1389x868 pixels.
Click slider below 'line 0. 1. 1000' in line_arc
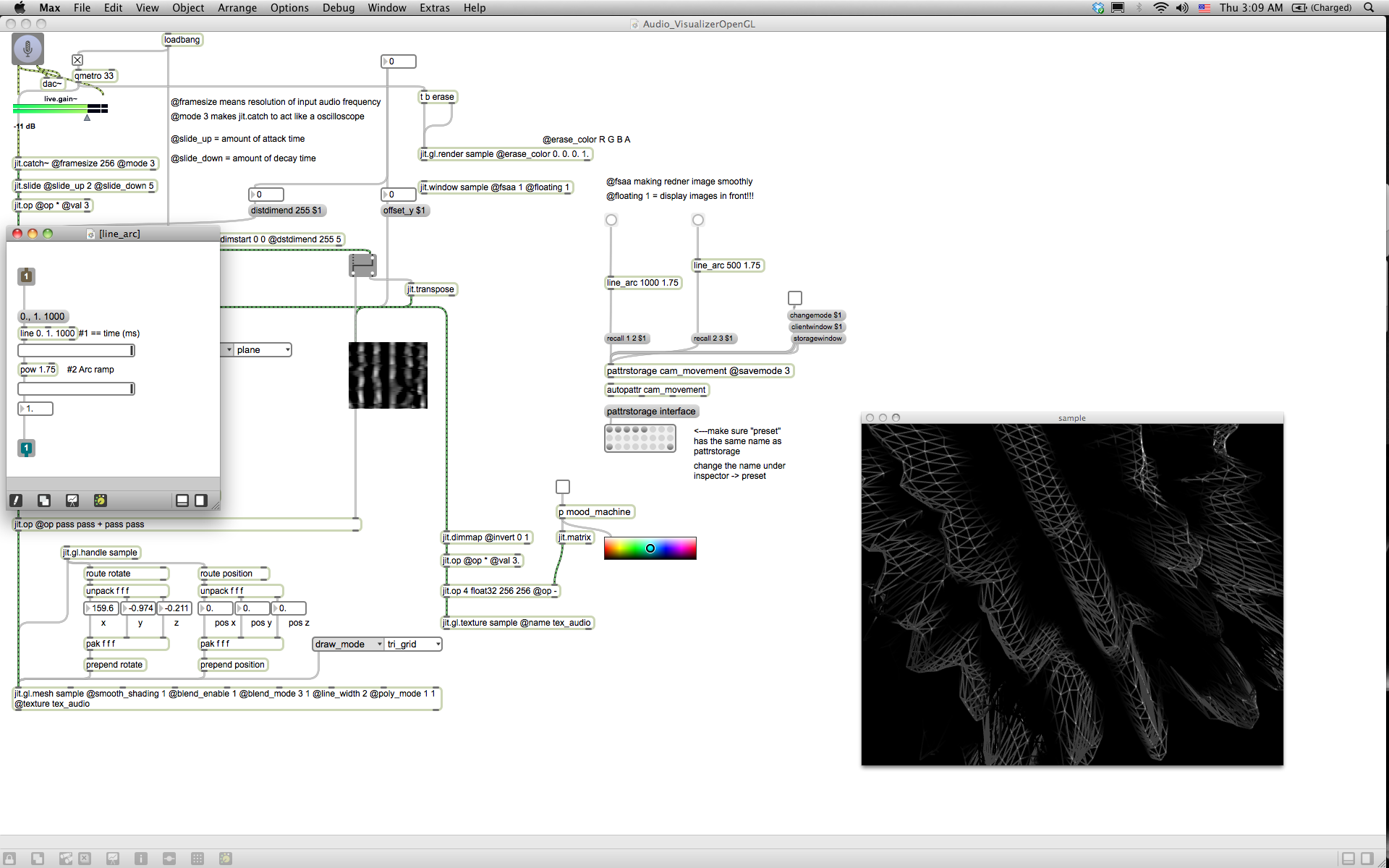76,351
